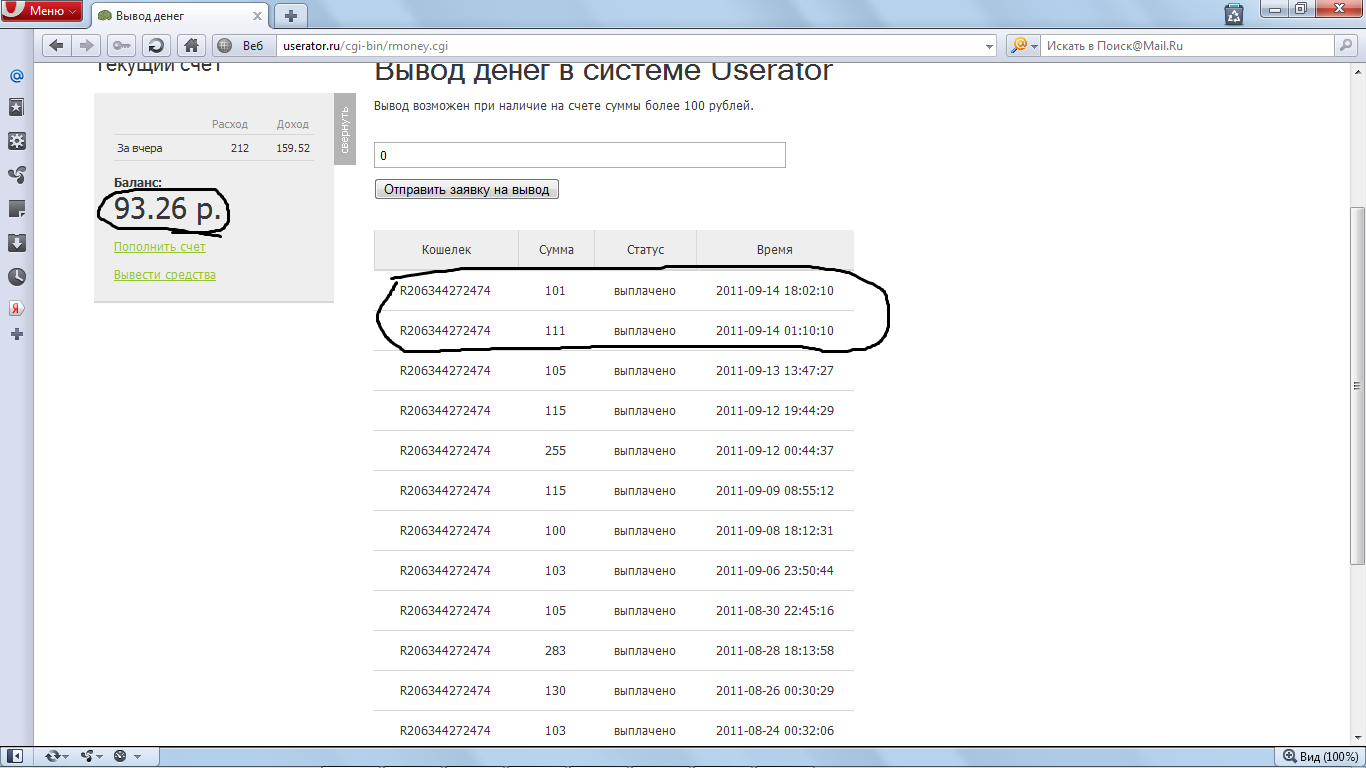This screenshot has width=1366, height=768.
Task: Click timestamp 2011-09-14 01:10:10
Action: tap(775, 331)
